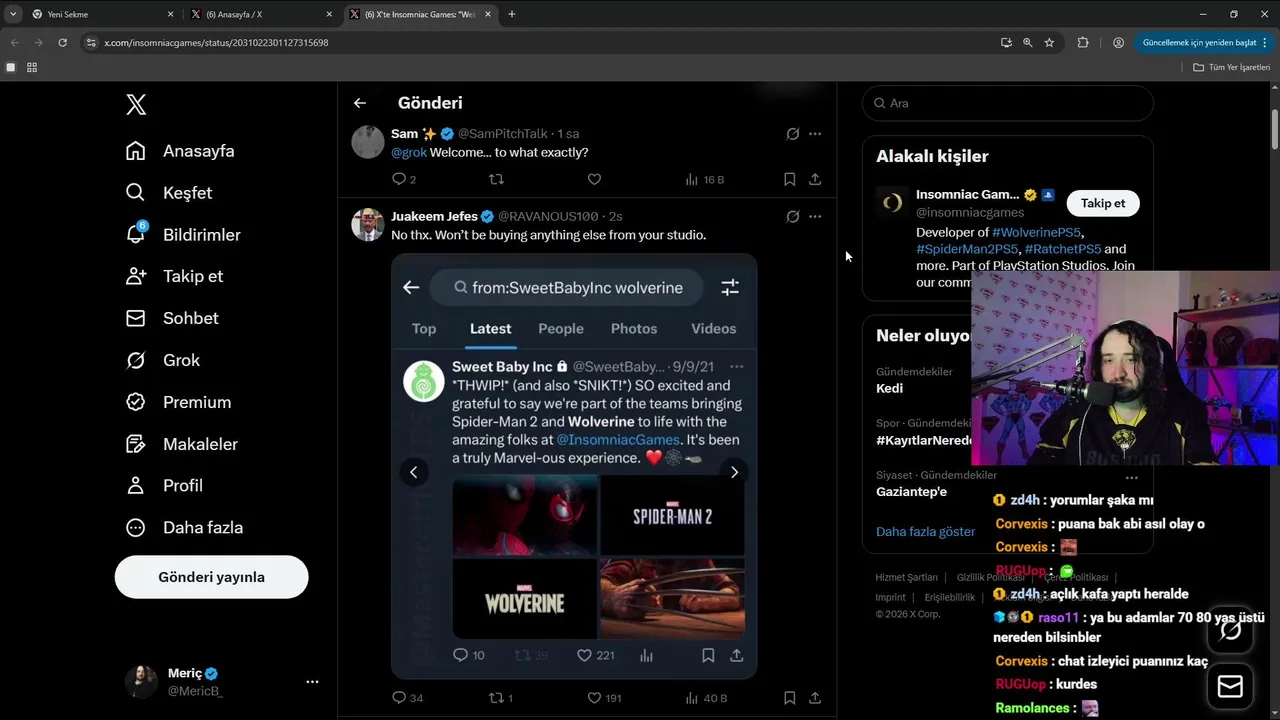Open the Chrome profile icon
This screenshot has height=720, width=1280.
tap(1118, 43)
